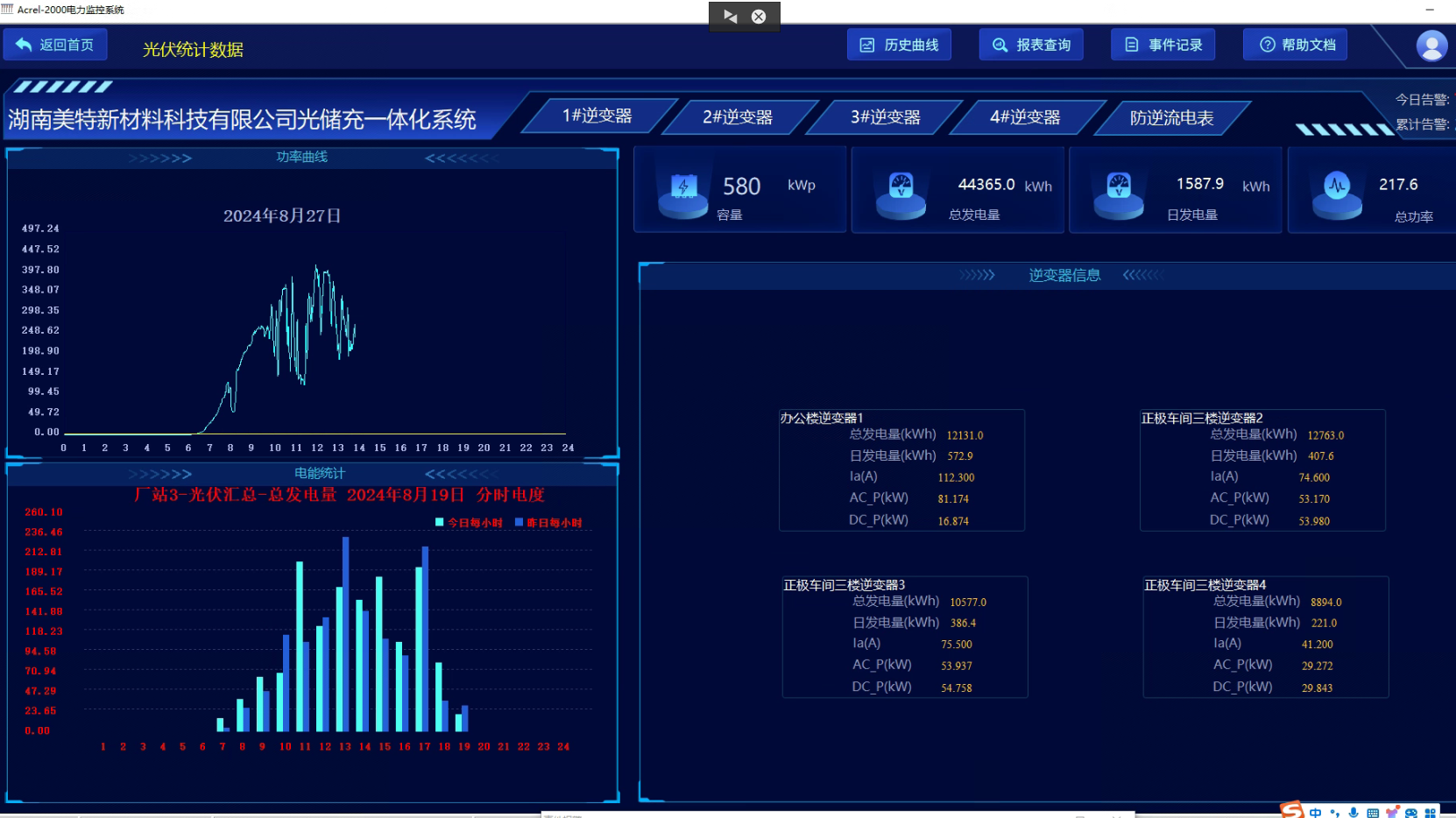The image size is (1456, 818).
Task: Click the 572.9 daily generation value
Action: point(959,456)
